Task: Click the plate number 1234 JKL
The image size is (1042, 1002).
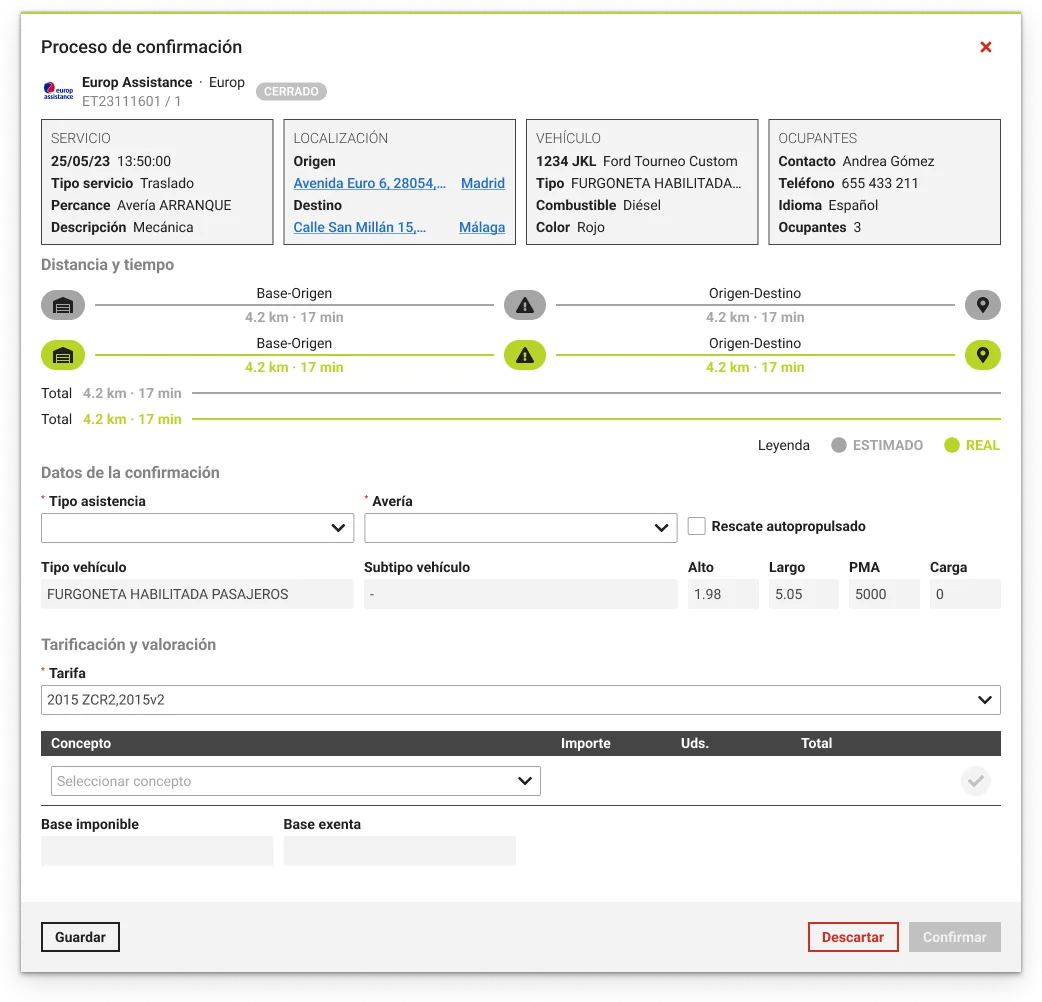Action: [x=566, y=161]
